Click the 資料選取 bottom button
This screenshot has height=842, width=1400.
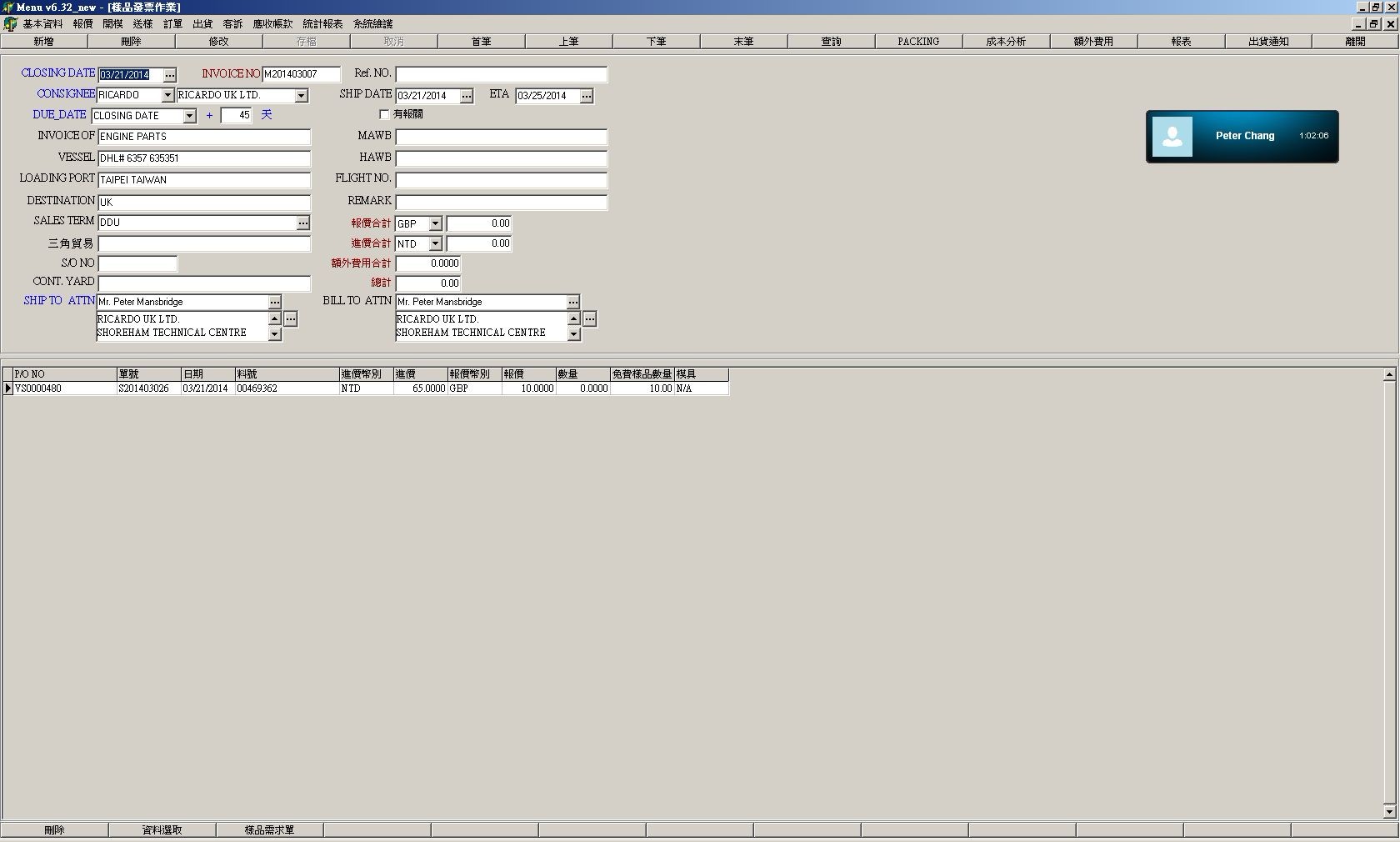tap(162, 830)
